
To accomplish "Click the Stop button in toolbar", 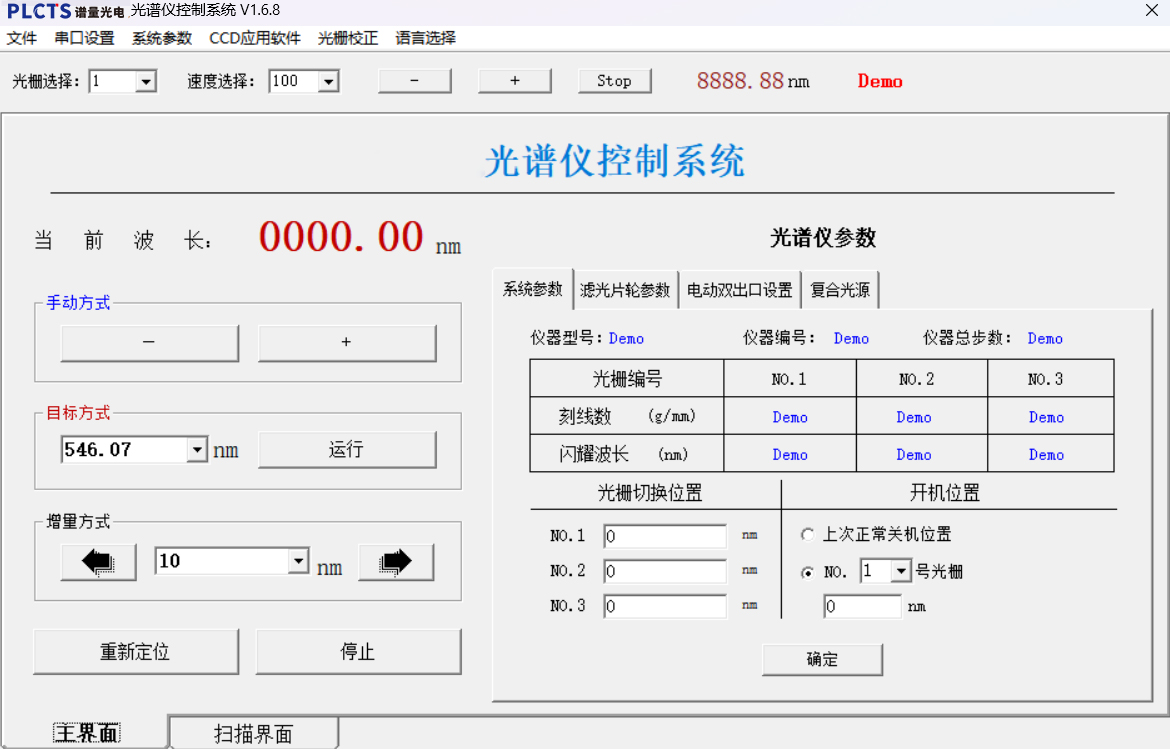I will click(614, 81).
